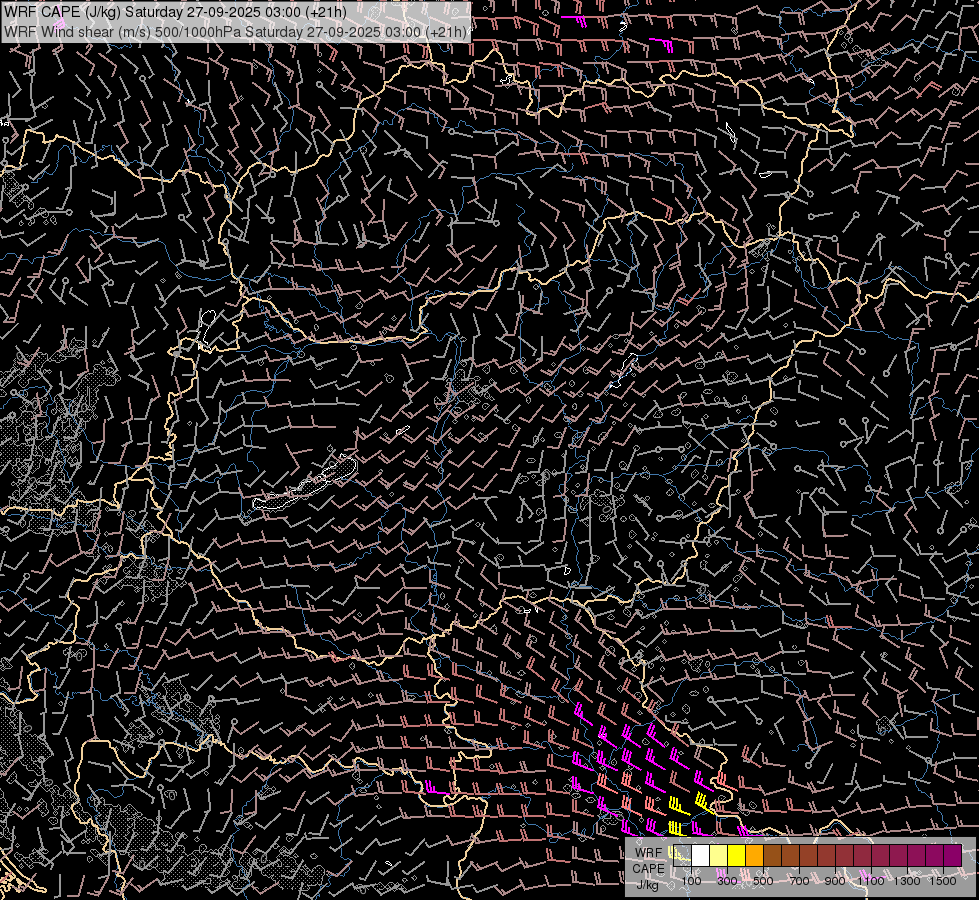Screen dimensions: 979x900
Task: Click the WRF Wind shear title line
Action: 236,31
